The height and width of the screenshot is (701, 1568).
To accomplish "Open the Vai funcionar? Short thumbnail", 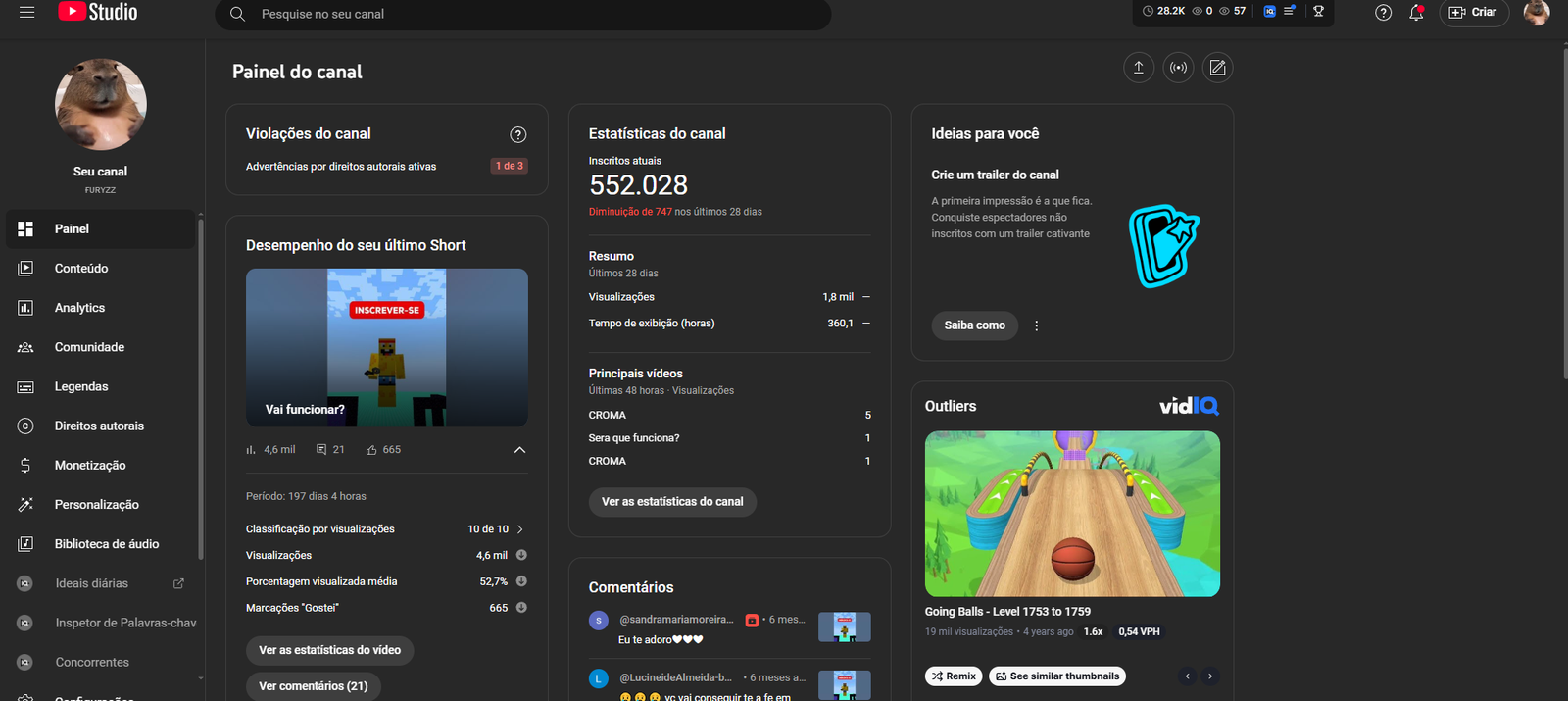I will point(386,347).
